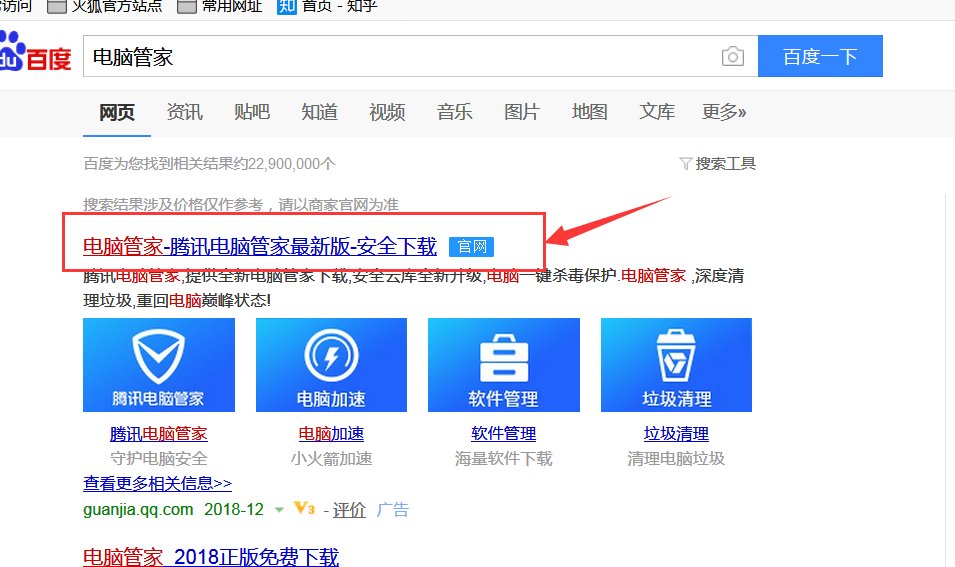Click the 广告 label
The height and width of the screenshot is (567, 955).
(x=393, y=510)
